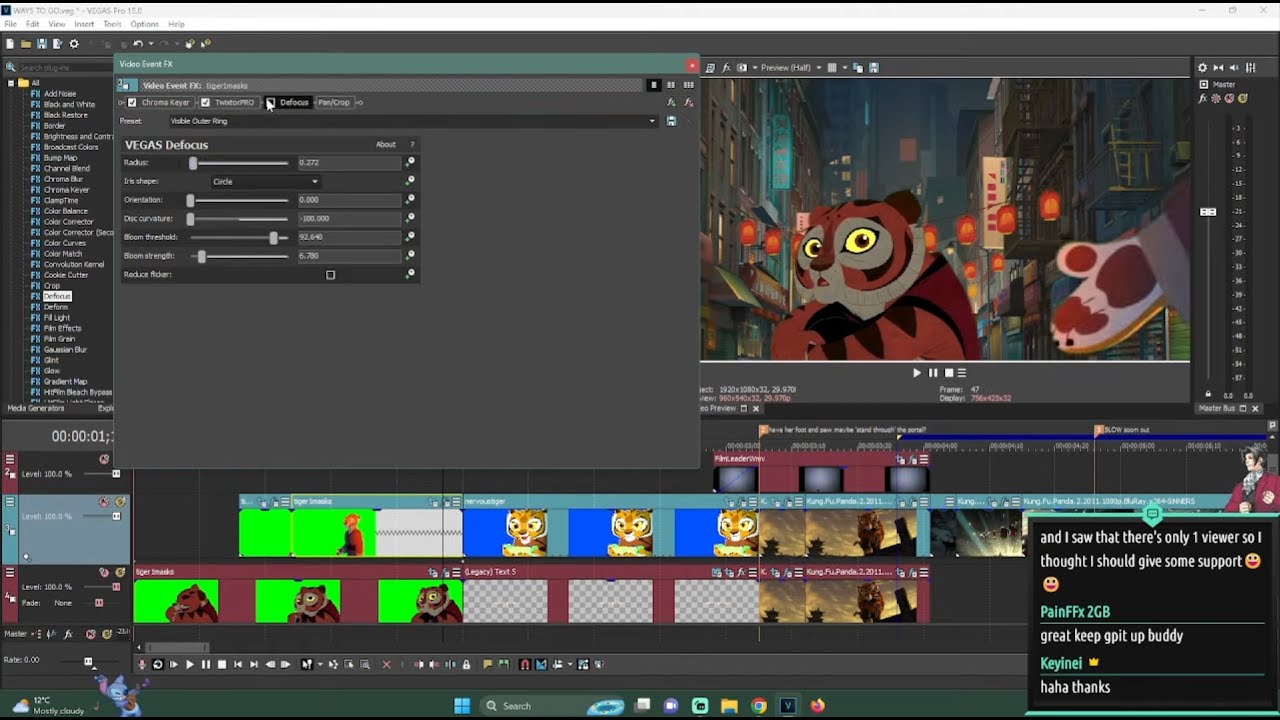Click the Open project folder icon
1280x720 pixels.
tap(26, 44)
